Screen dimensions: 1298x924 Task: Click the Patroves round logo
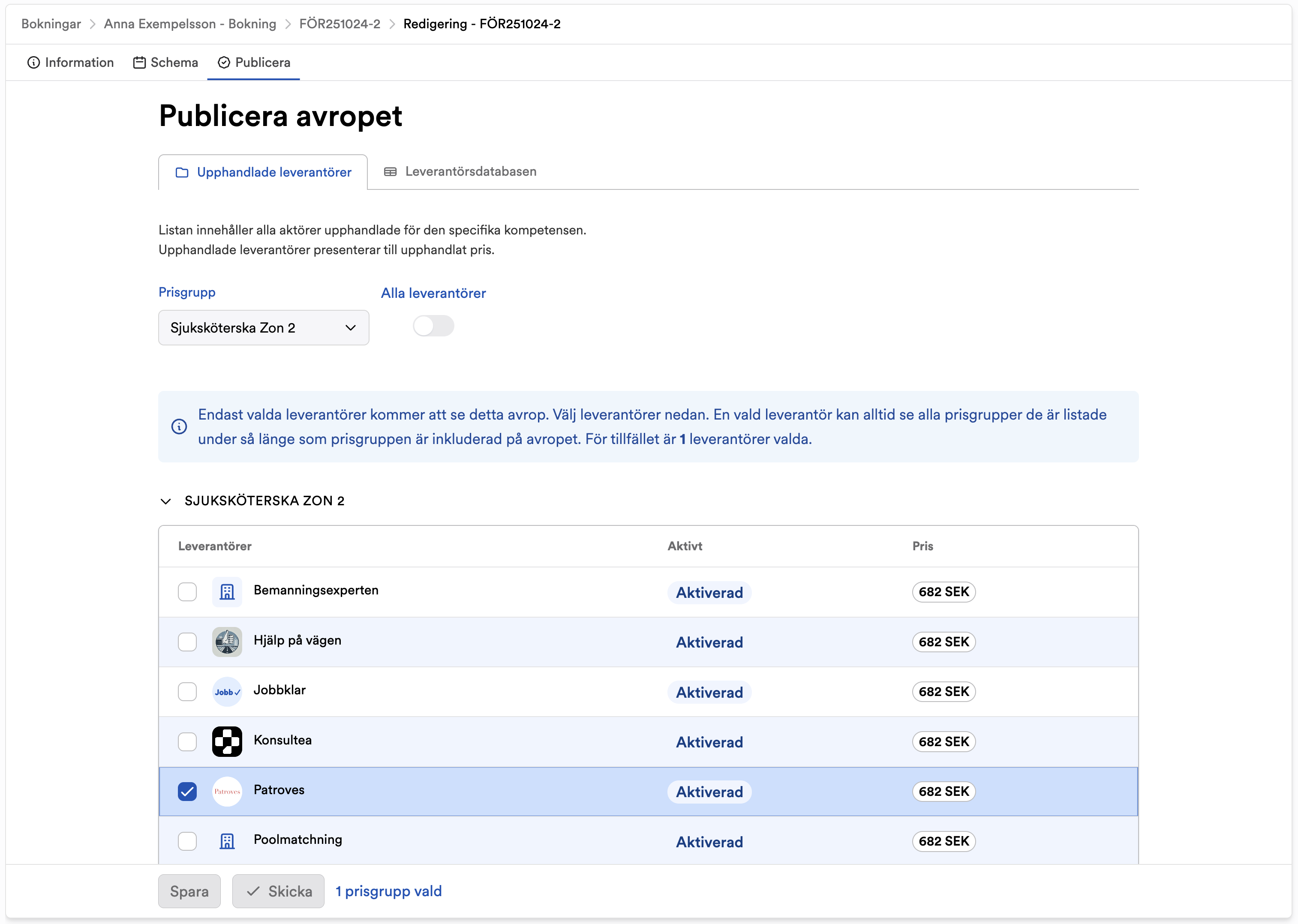click(x=227, y=792)
